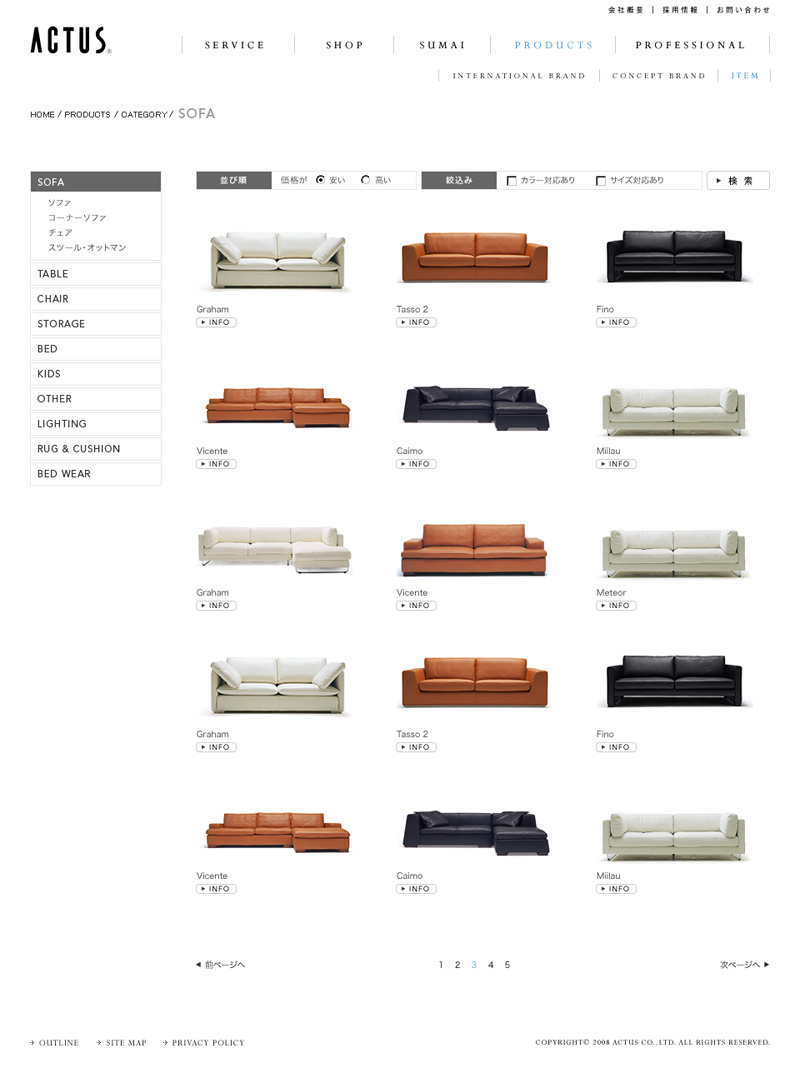Enable the size options checkbox filter

(601, 181)
